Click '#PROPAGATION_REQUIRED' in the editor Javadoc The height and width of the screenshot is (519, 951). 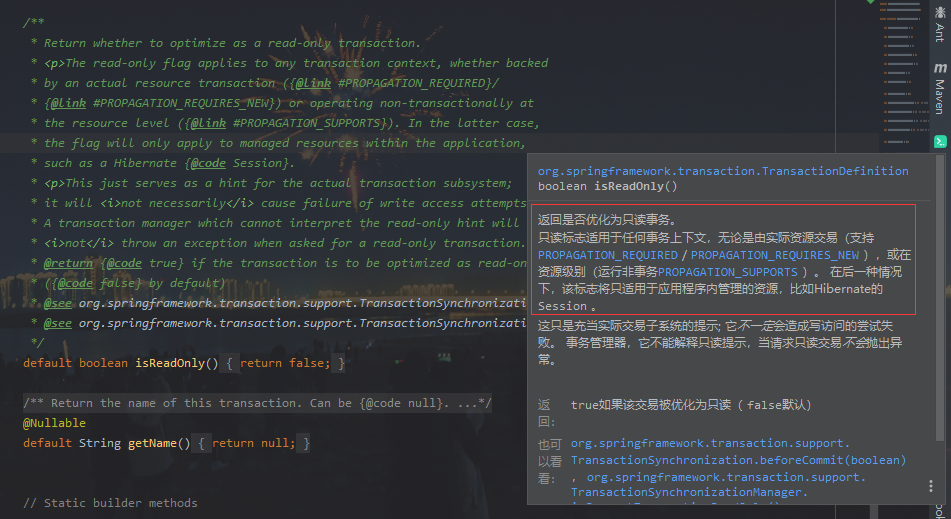(x=412, y=83)
